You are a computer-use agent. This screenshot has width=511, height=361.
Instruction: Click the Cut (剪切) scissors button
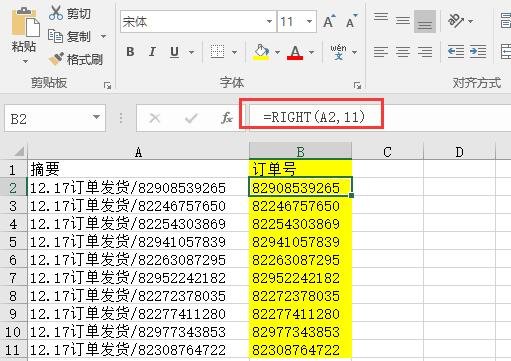[x=69, y=13]
